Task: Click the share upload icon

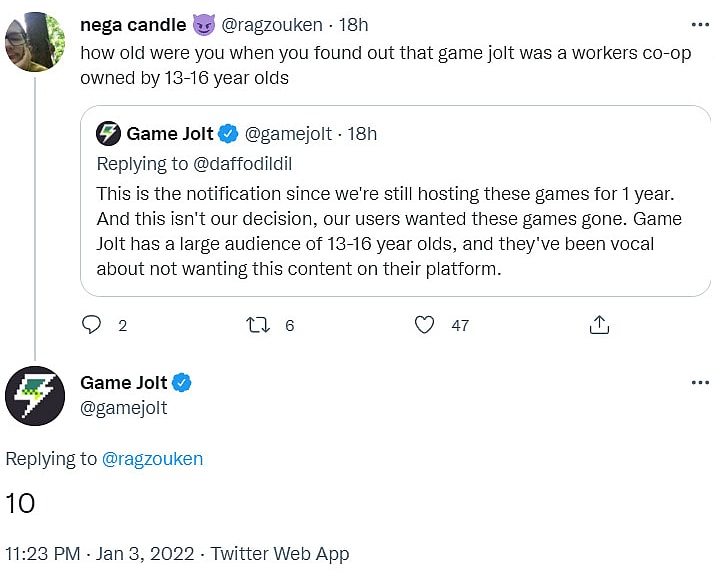Action: 599,325
